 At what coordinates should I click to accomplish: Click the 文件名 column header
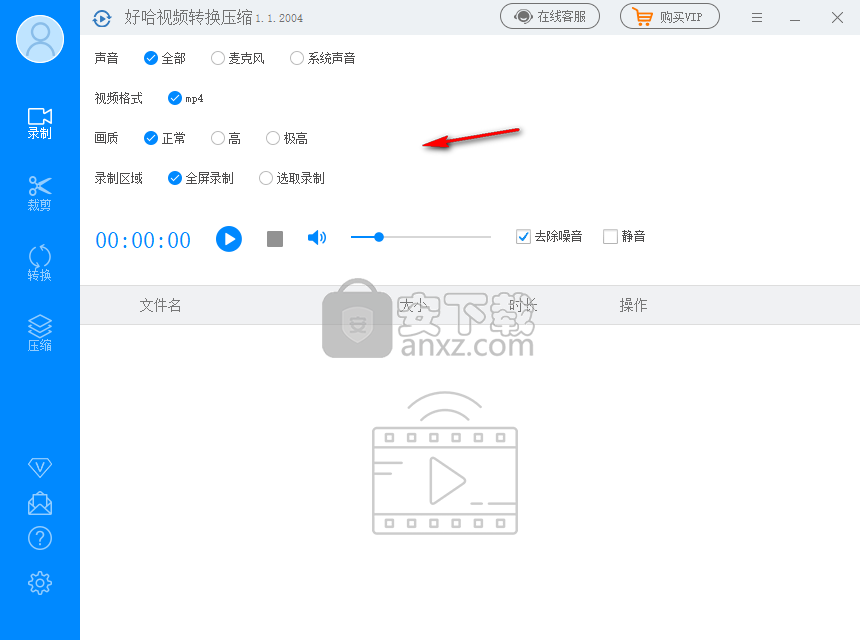pyautogui.click(x=160, y=305)
